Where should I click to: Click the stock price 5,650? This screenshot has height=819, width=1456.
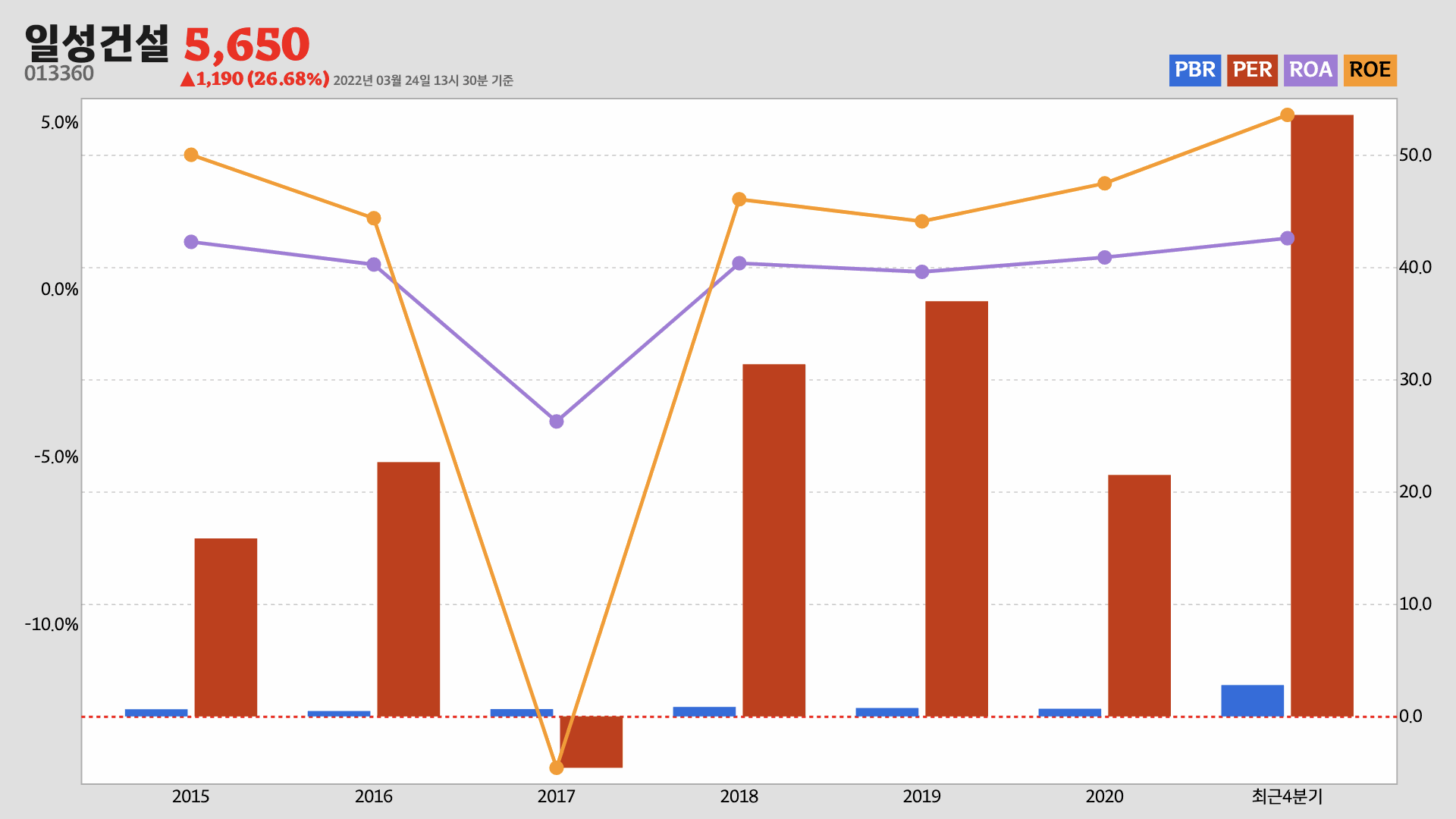pyautogui.click(x=246, y=45)
